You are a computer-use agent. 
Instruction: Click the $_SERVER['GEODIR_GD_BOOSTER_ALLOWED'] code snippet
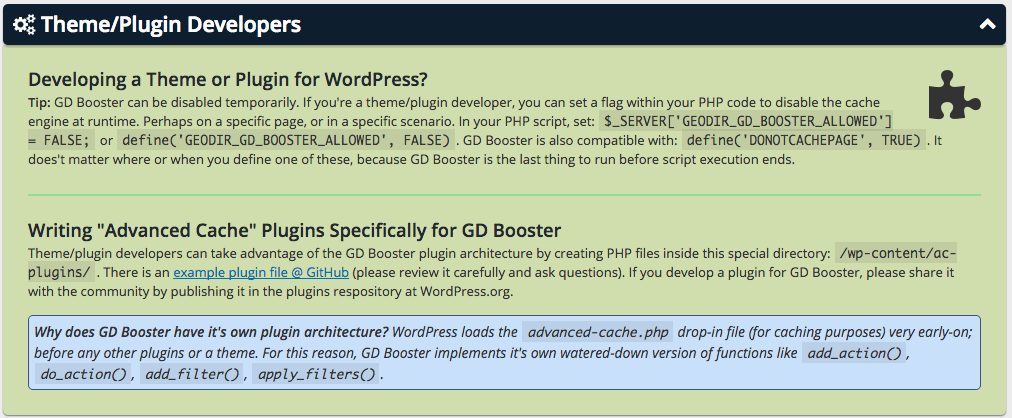(747, 121)
